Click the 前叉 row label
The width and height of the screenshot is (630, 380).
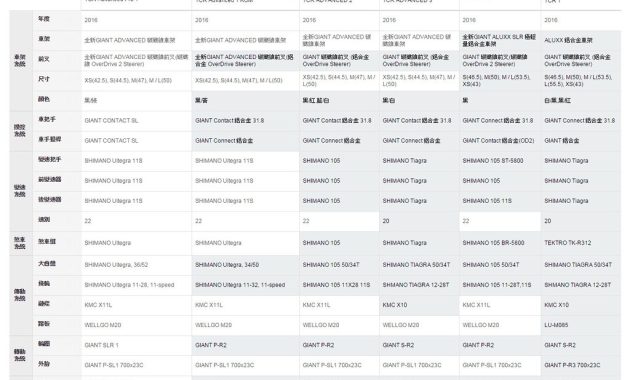tap(44, 59)
